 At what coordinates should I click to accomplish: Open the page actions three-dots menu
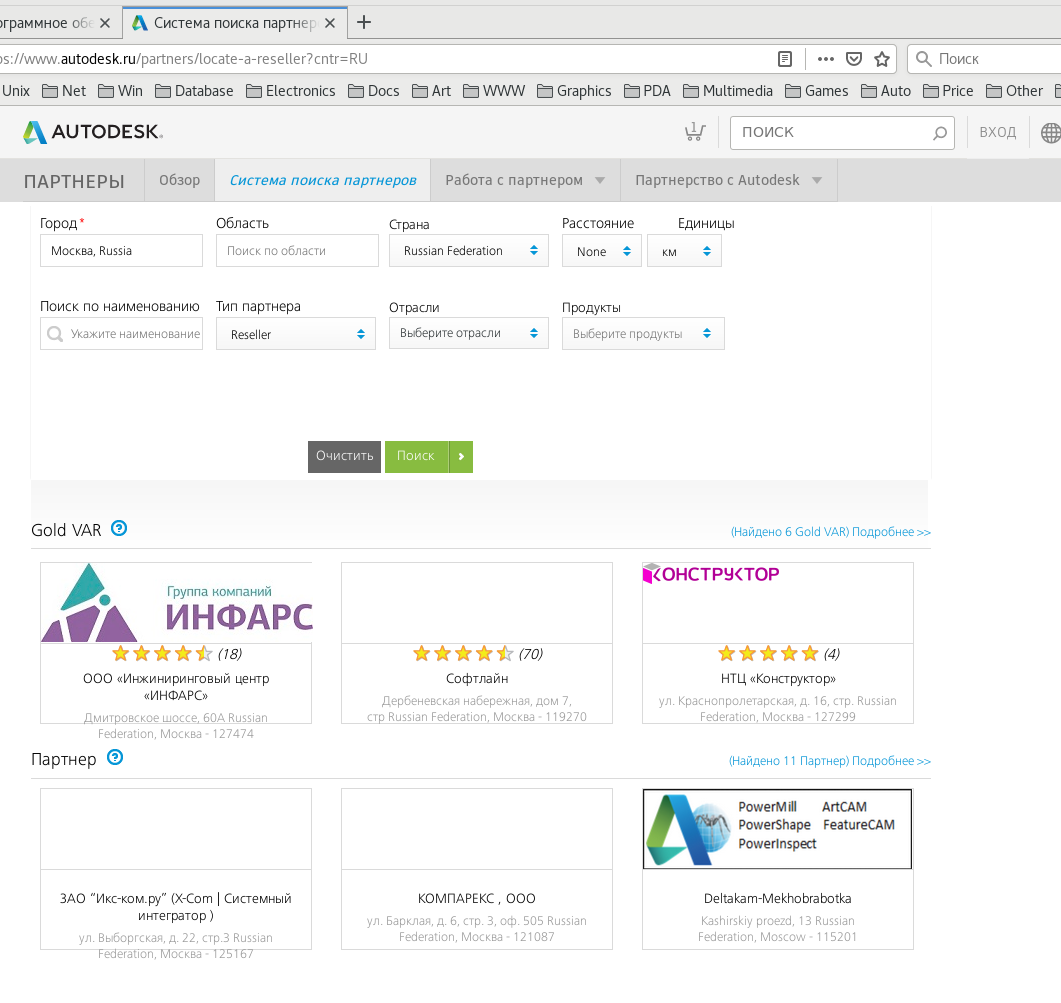pyautogui.click(x=826, y=59)
